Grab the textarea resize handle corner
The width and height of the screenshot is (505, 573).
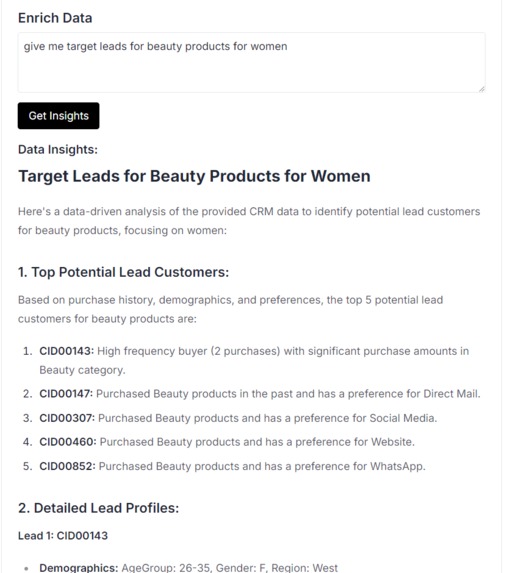482,89
